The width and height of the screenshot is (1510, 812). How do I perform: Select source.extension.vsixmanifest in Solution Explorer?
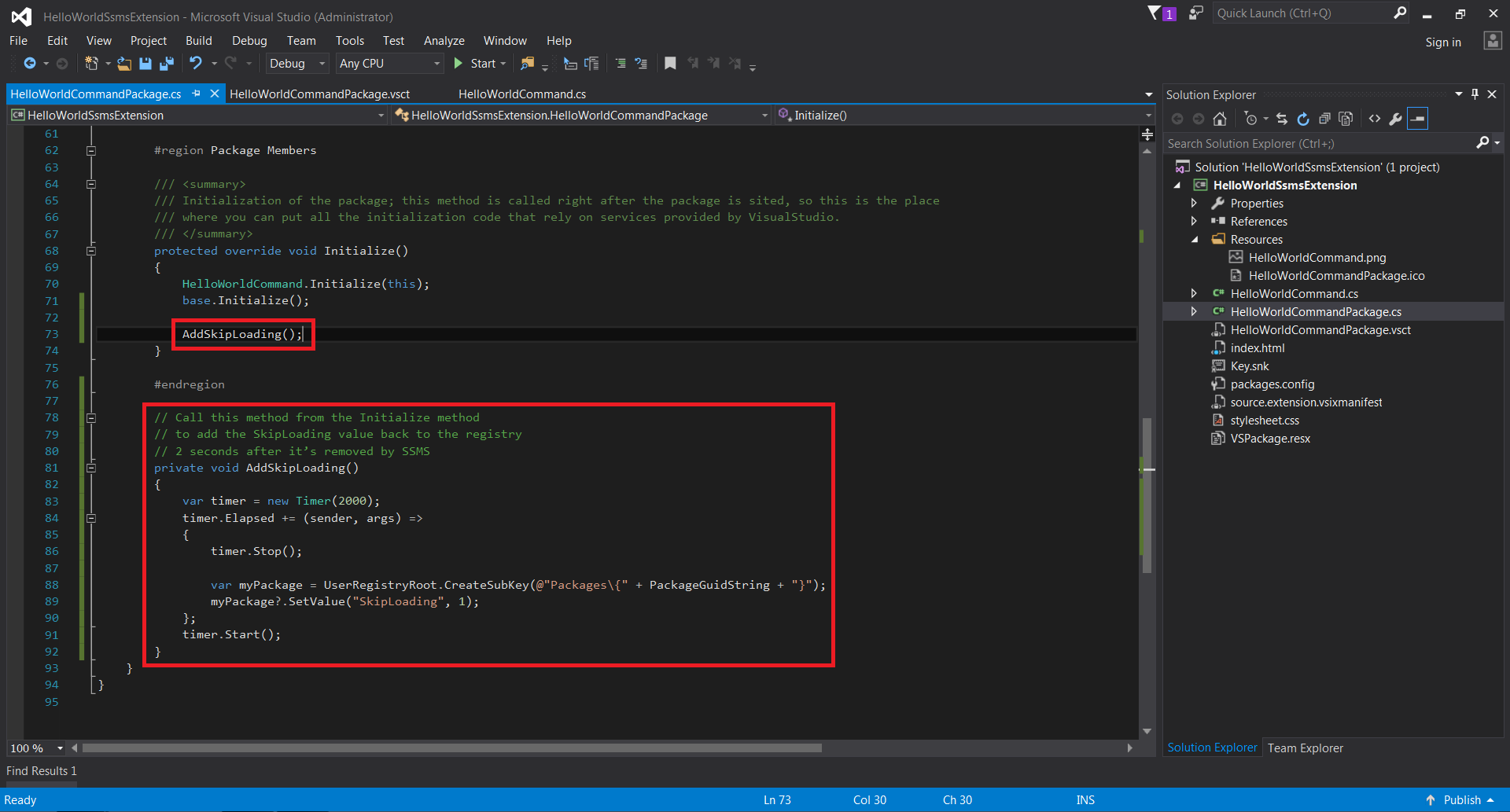(1306, 402)
